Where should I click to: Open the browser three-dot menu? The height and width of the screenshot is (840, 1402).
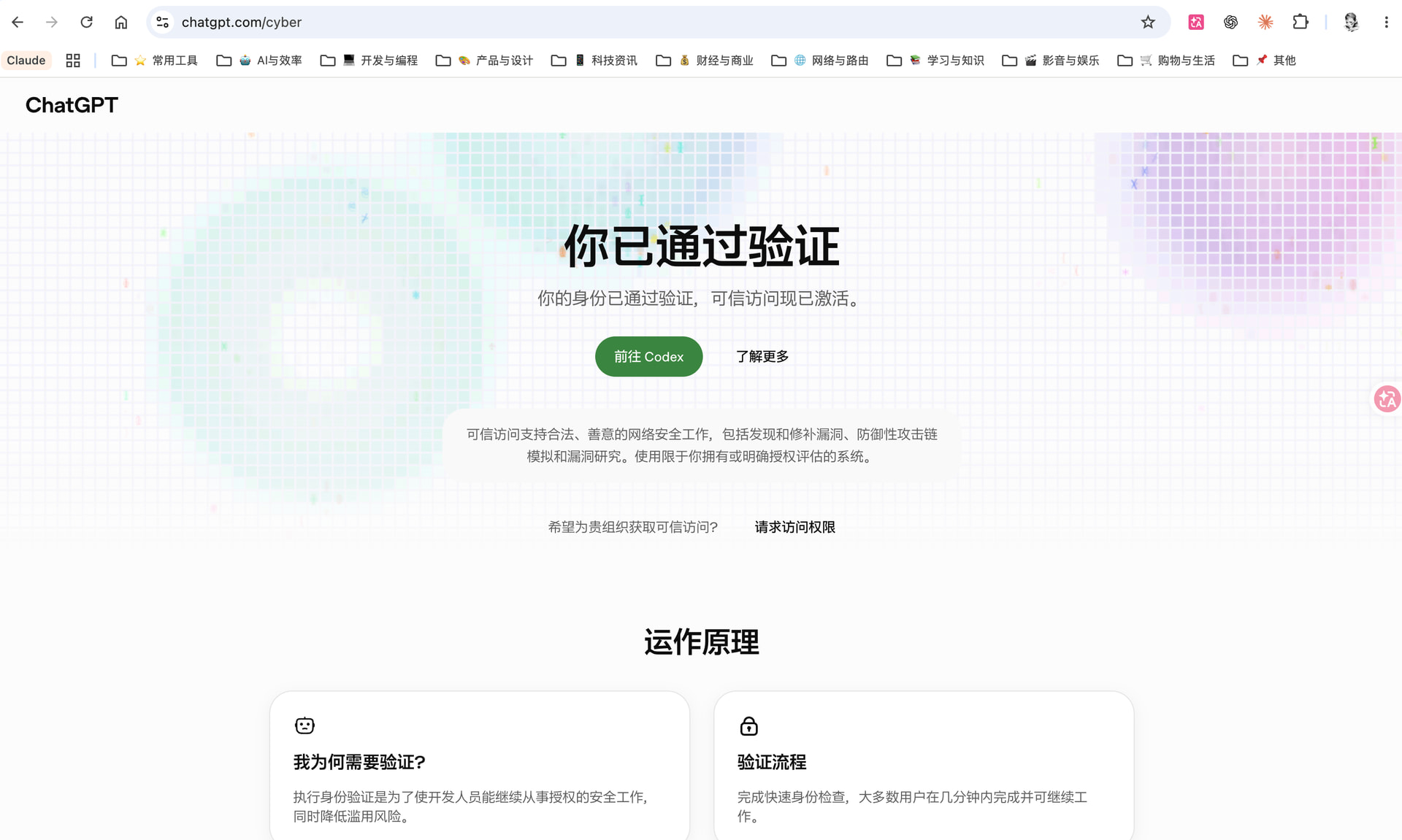tap(1386, 23)
